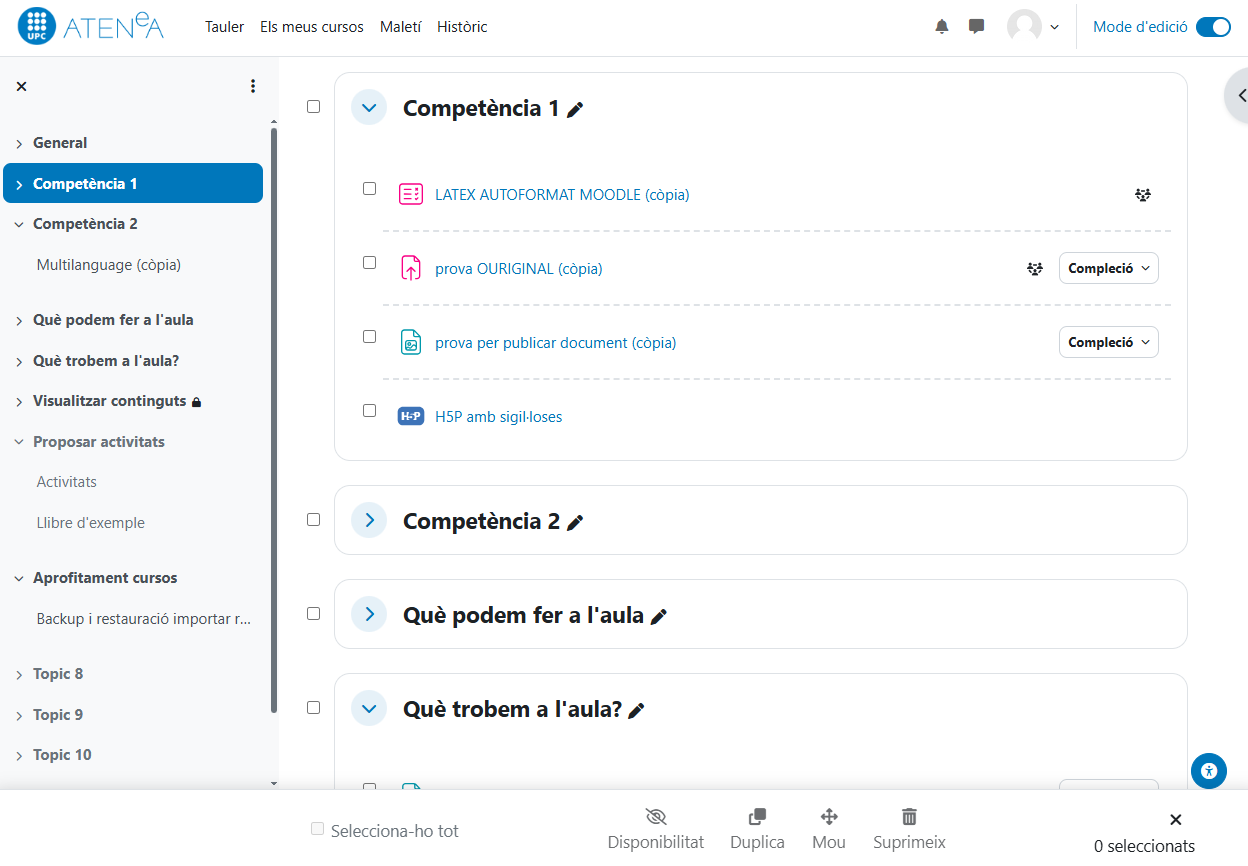Open the notifications bell icon

click(x=941, y=27)
